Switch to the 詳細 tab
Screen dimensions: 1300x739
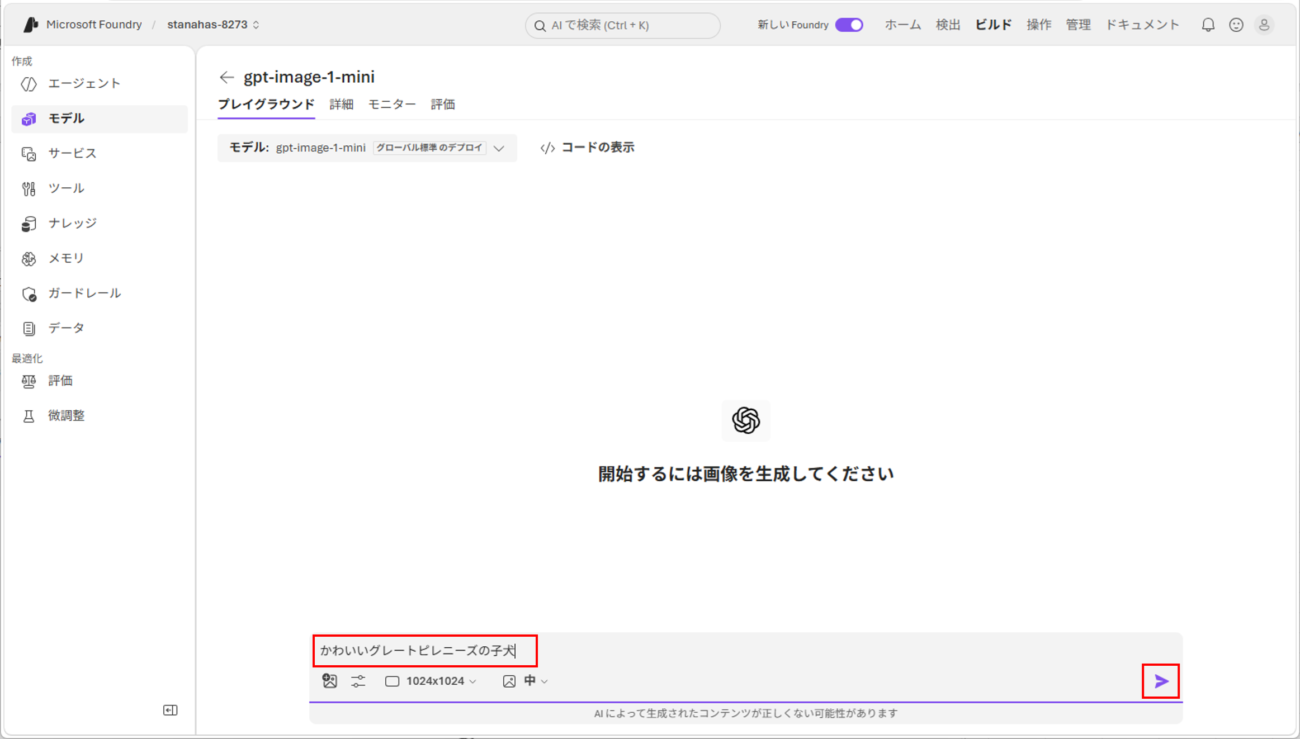click(341, 104)
